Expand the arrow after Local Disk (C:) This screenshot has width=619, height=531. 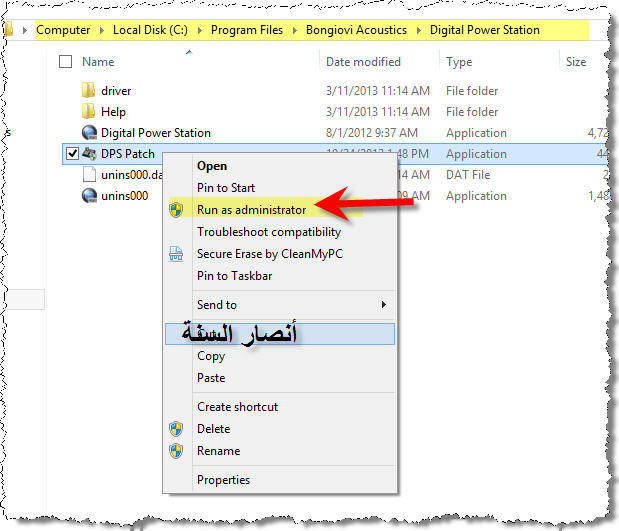coord(200,30)
